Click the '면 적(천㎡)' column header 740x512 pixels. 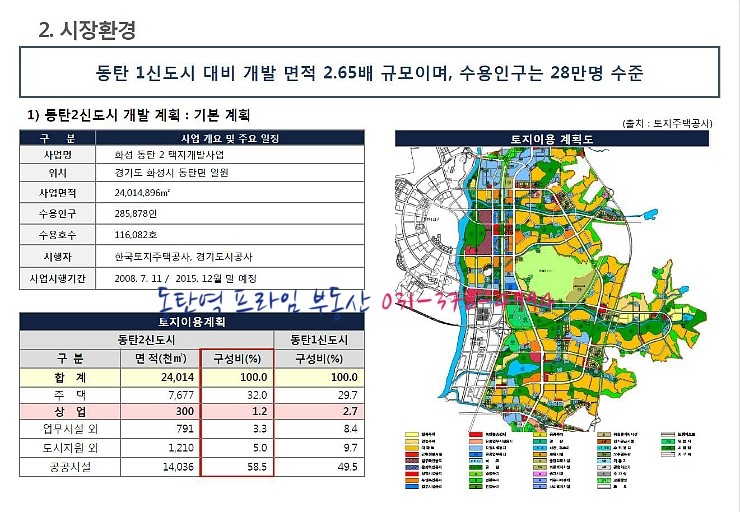160,359
